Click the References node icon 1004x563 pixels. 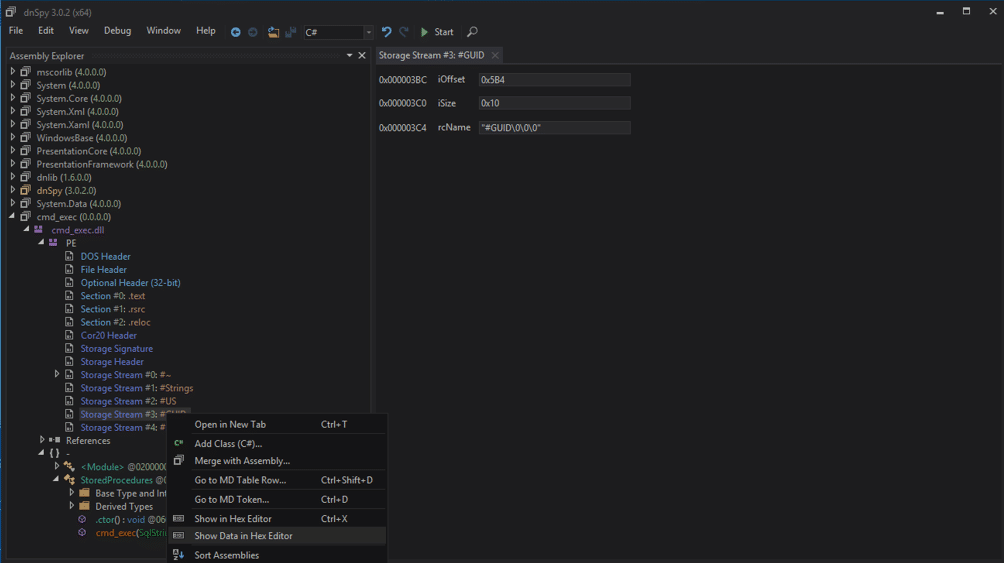pos(54,440)
